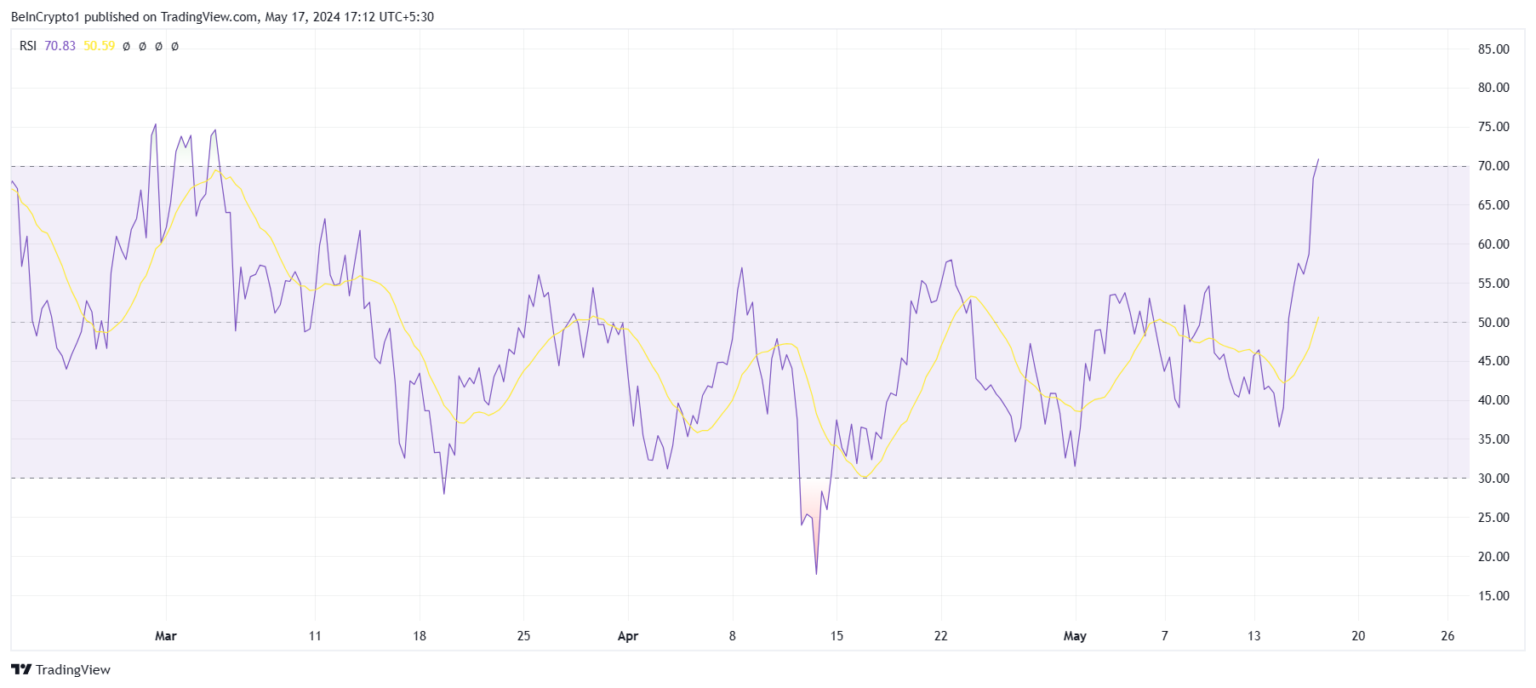Click the purple RSI value 70.83
1536x688 pixels.
point(60,46)
